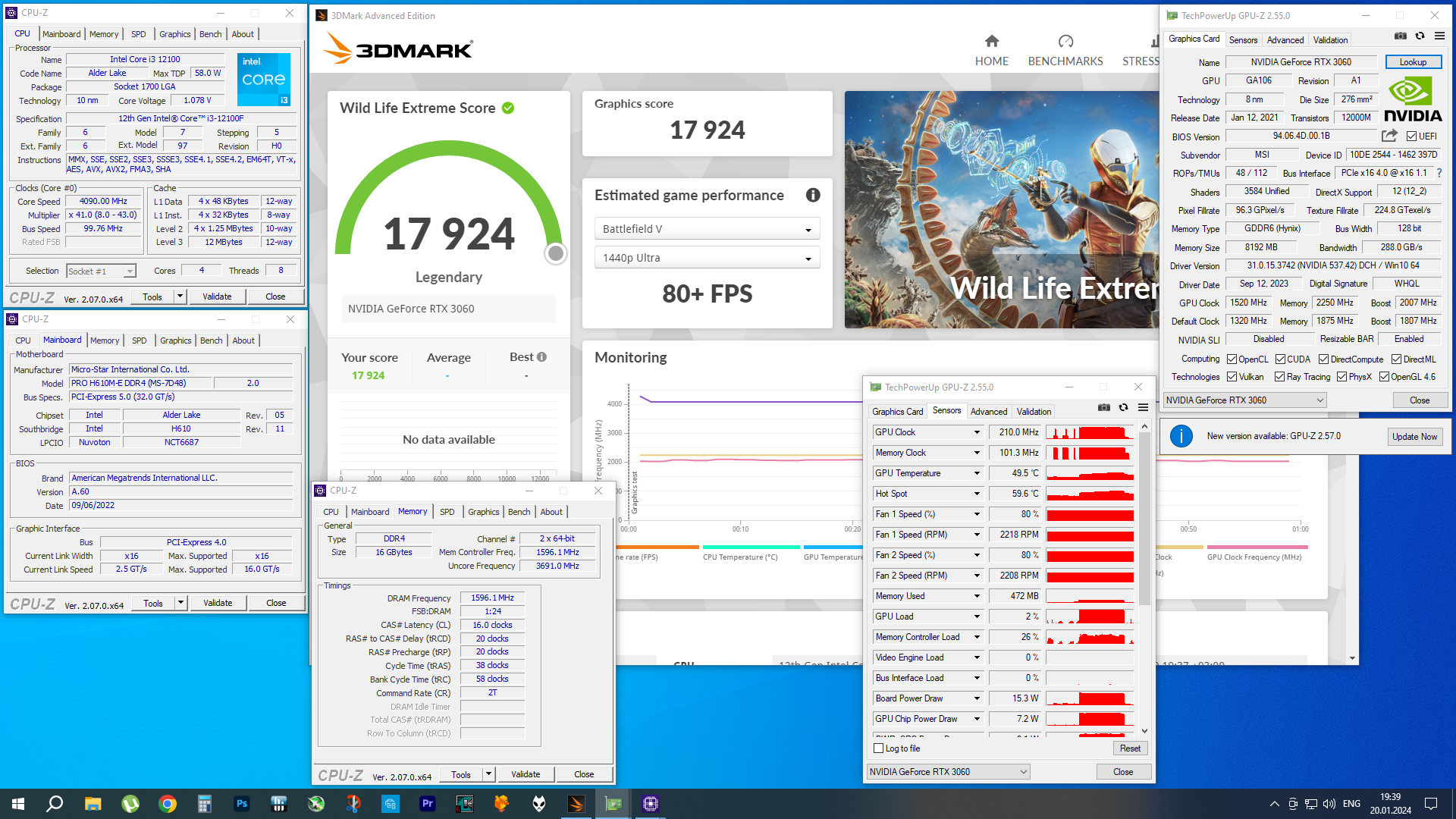Toggle the UEFI checkbox
Image resolution: width=1456 pixels, height=819 pixels.
pos(1411,136)
